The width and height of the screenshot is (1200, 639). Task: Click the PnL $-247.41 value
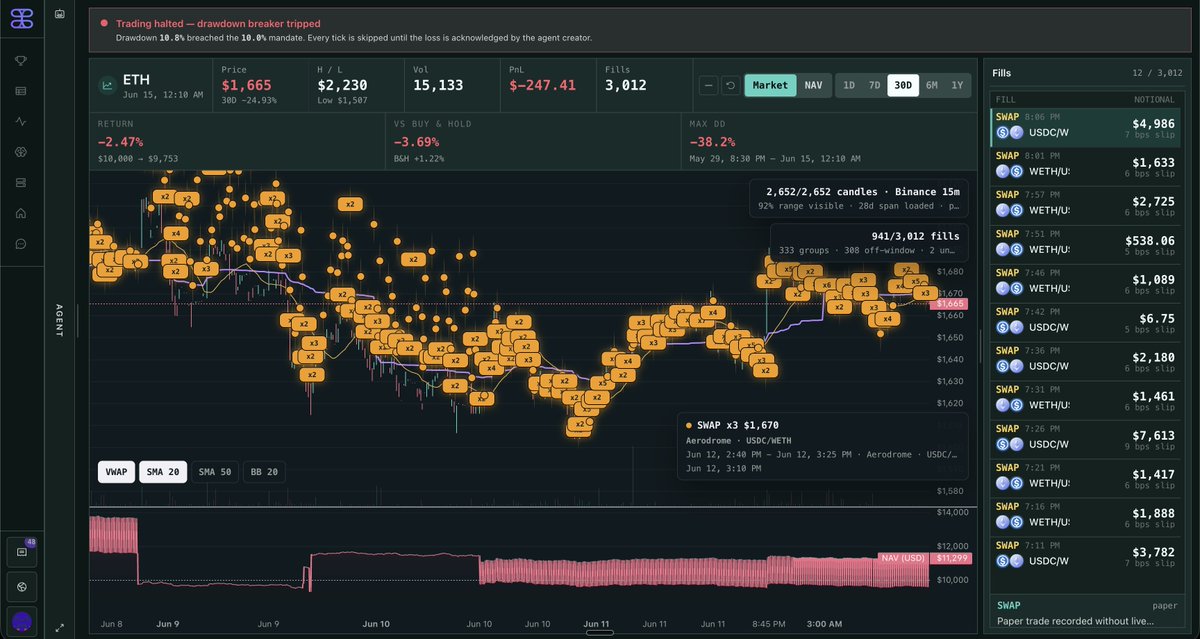543,86
